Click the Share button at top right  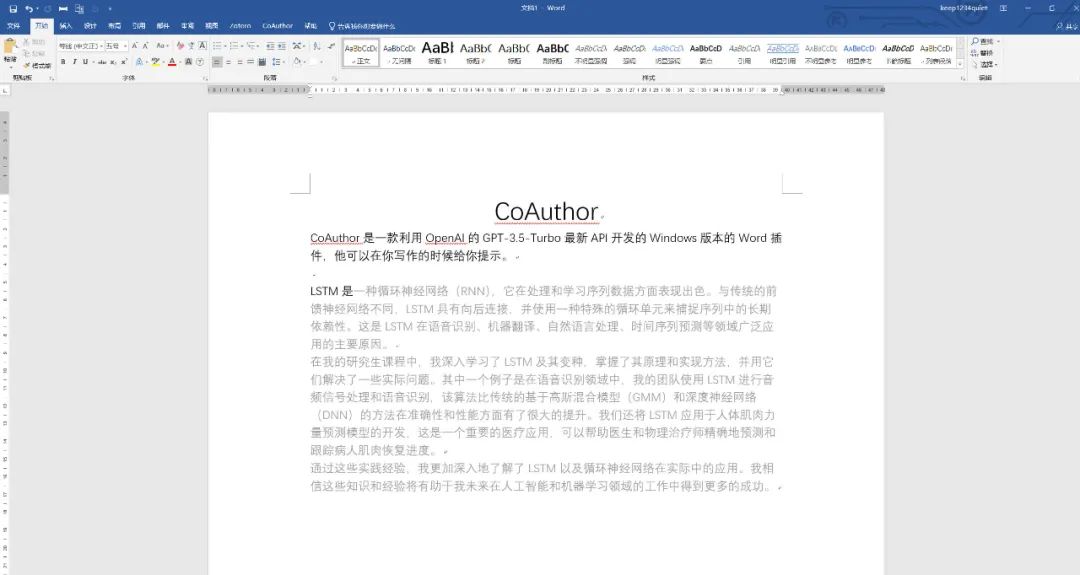1066,26
